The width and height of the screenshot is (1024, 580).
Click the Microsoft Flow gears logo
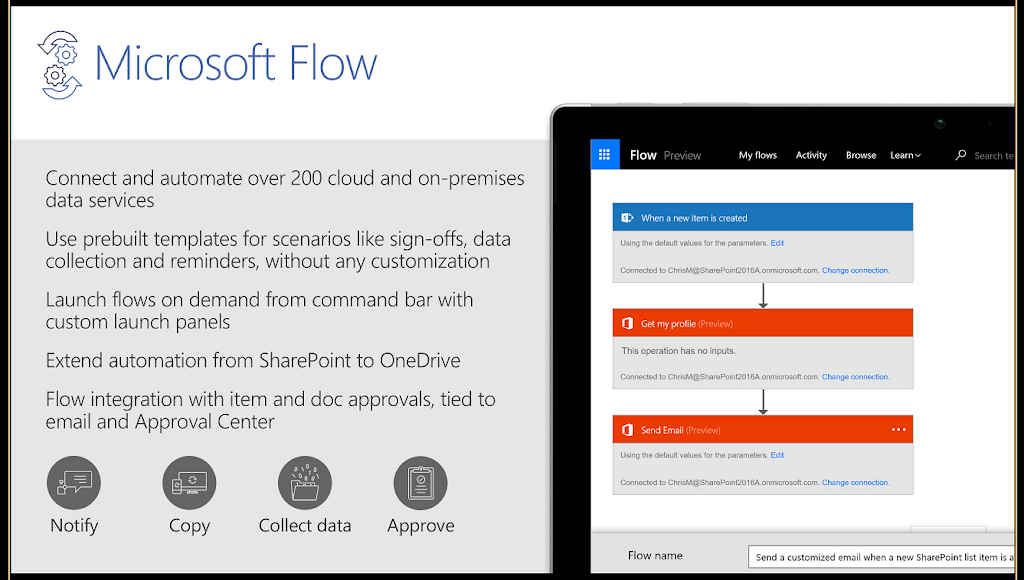tap(60, 65)
